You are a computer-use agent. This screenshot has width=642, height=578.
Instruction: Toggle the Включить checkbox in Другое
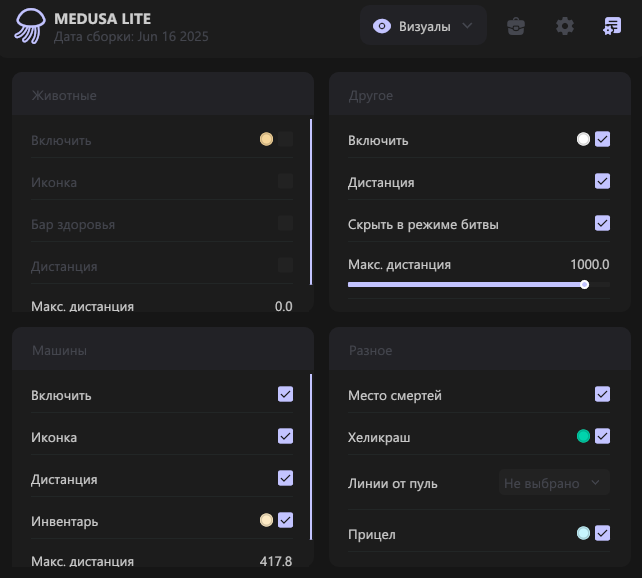click(602, 140)
